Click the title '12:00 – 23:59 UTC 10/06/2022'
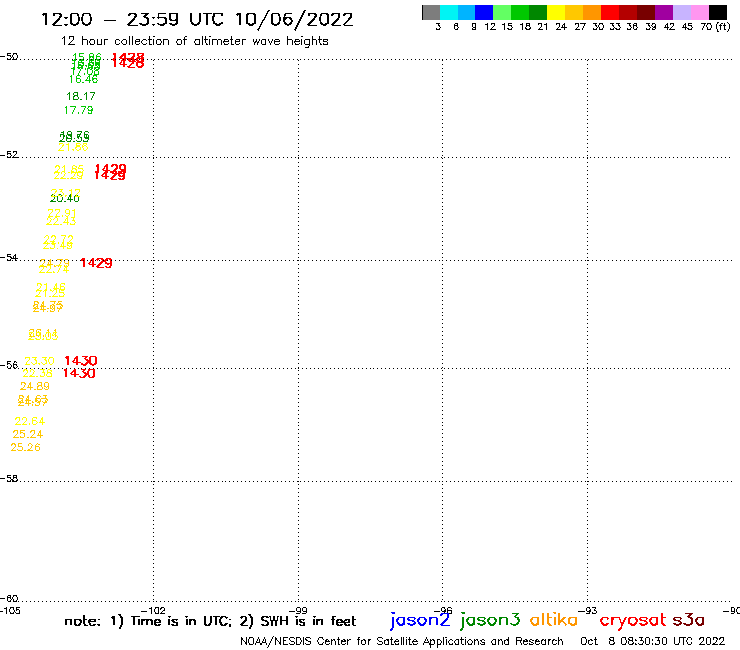This screenshot has width=740, height=650. click(197, 19)
